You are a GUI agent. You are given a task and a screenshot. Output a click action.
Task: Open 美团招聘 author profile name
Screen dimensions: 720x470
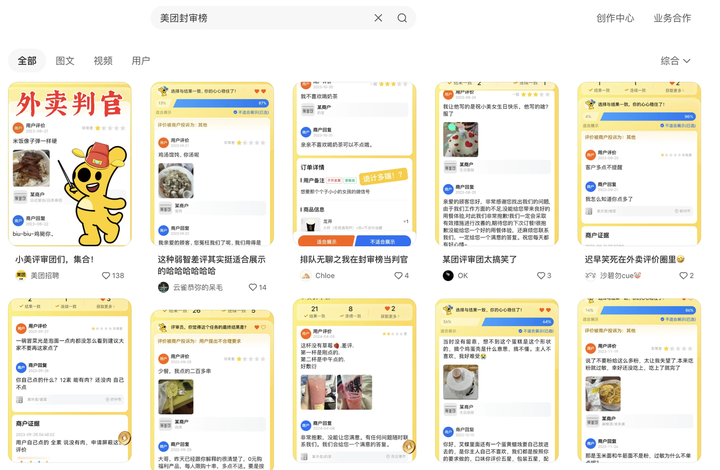pos(45,275)
